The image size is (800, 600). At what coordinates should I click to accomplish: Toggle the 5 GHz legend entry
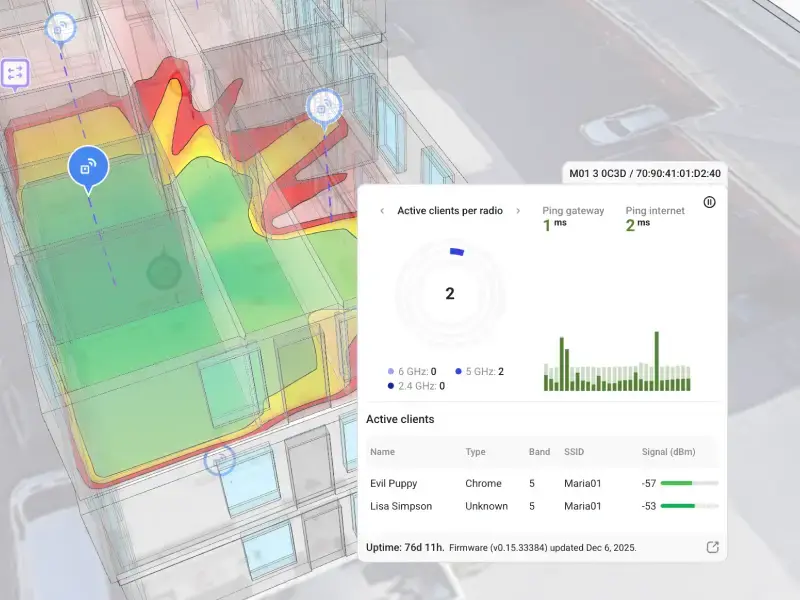(x=479, y=371)
